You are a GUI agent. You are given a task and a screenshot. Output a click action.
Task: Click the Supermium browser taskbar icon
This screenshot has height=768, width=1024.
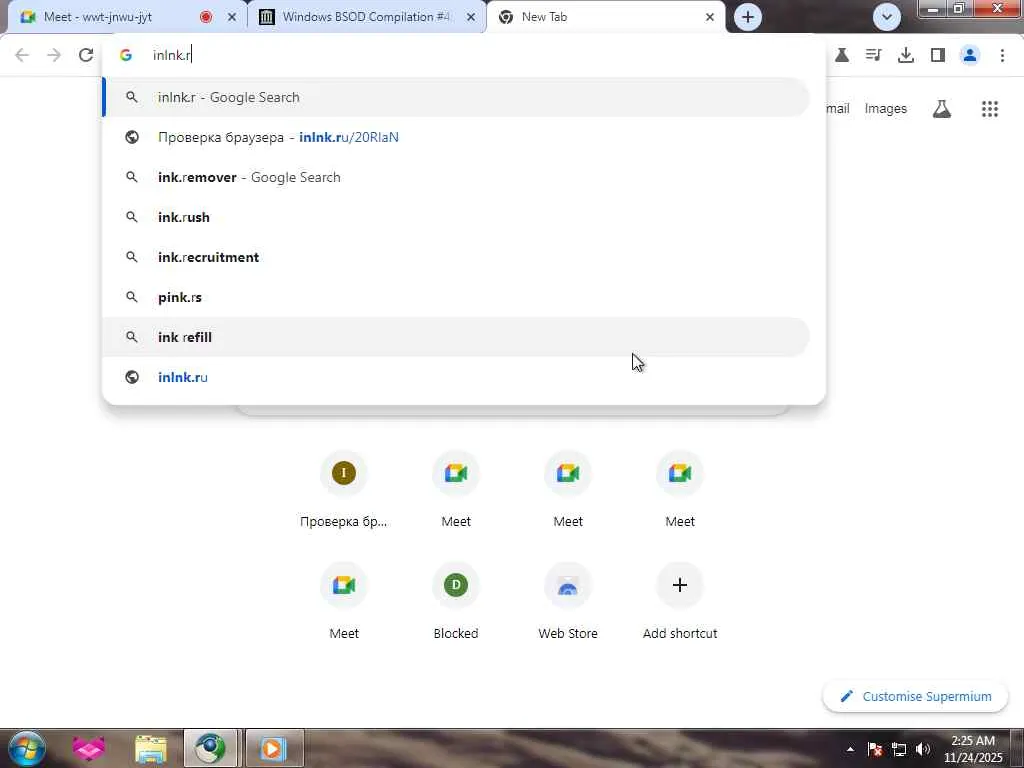click(210, 749)
